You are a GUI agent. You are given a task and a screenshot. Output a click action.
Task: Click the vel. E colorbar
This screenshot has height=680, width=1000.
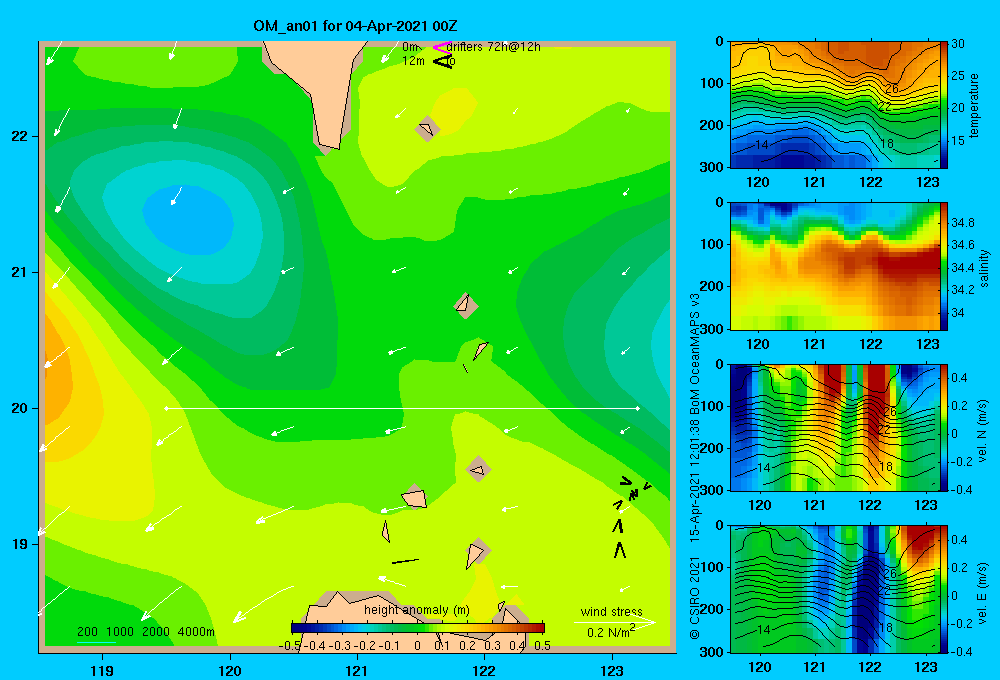click(944, 589)
